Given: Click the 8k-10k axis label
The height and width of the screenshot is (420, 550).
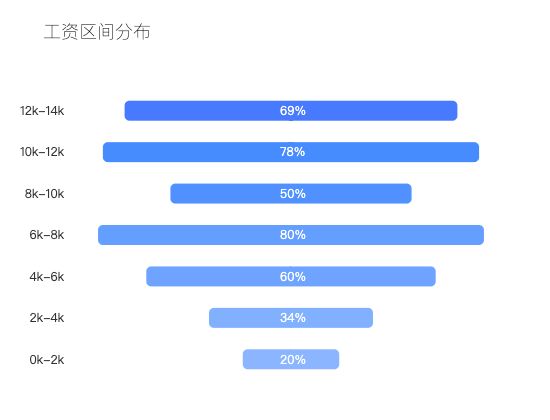Looking at the screenshot, I should tap(45, 194).
